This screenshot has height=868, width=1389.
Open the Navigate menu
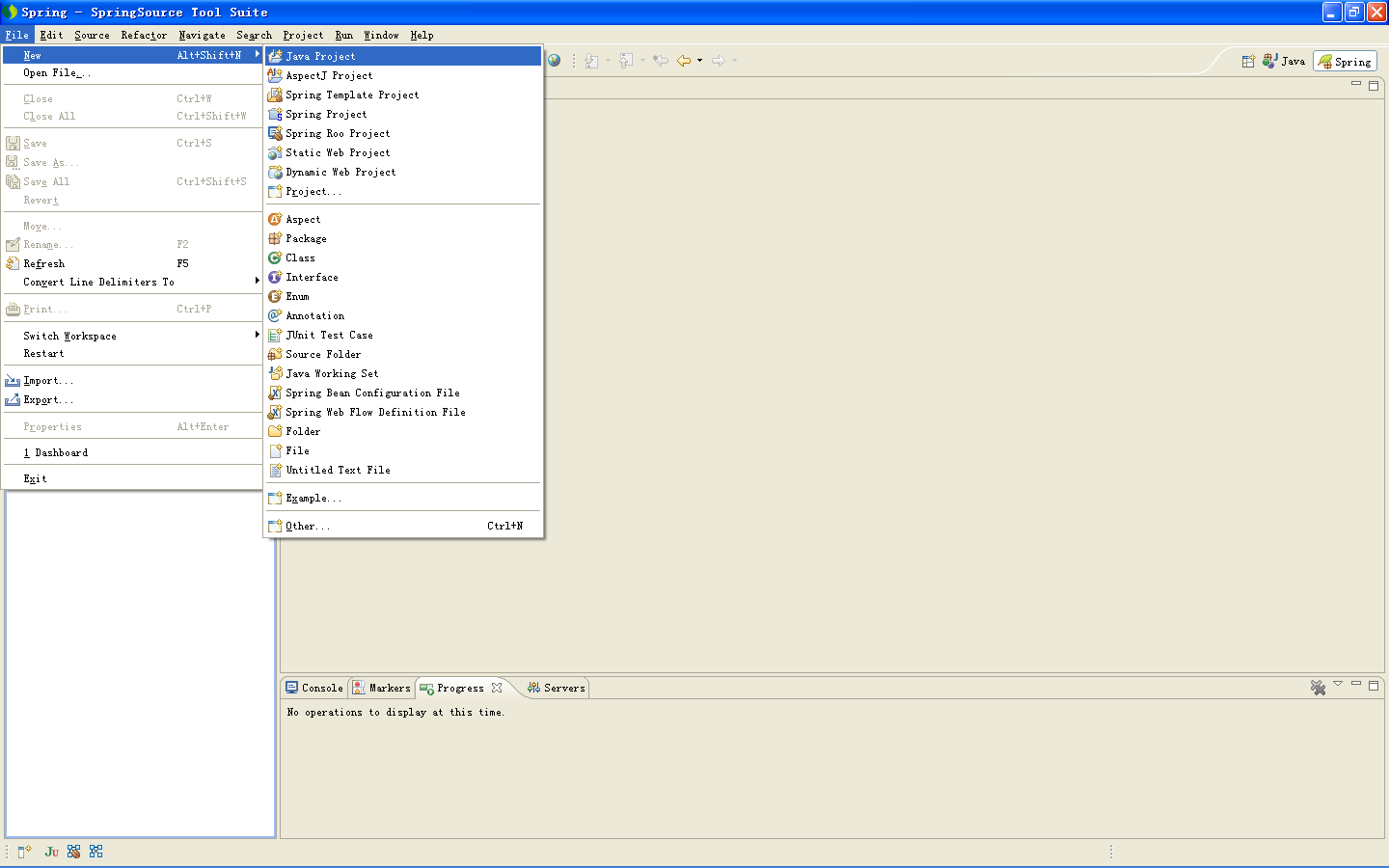[x=202, y=35]
